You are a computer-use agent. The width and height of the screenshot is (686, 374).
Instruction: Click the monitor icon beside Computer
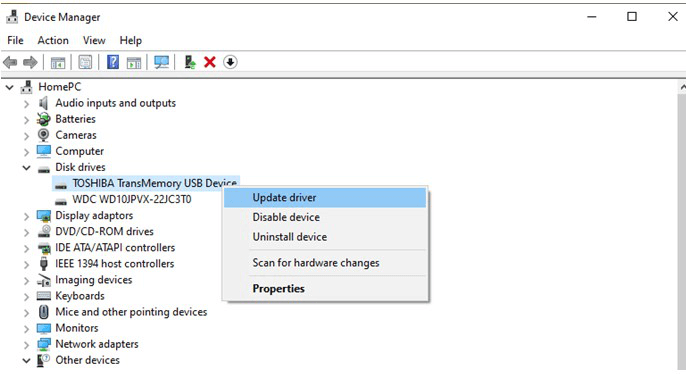coord(44,151)
